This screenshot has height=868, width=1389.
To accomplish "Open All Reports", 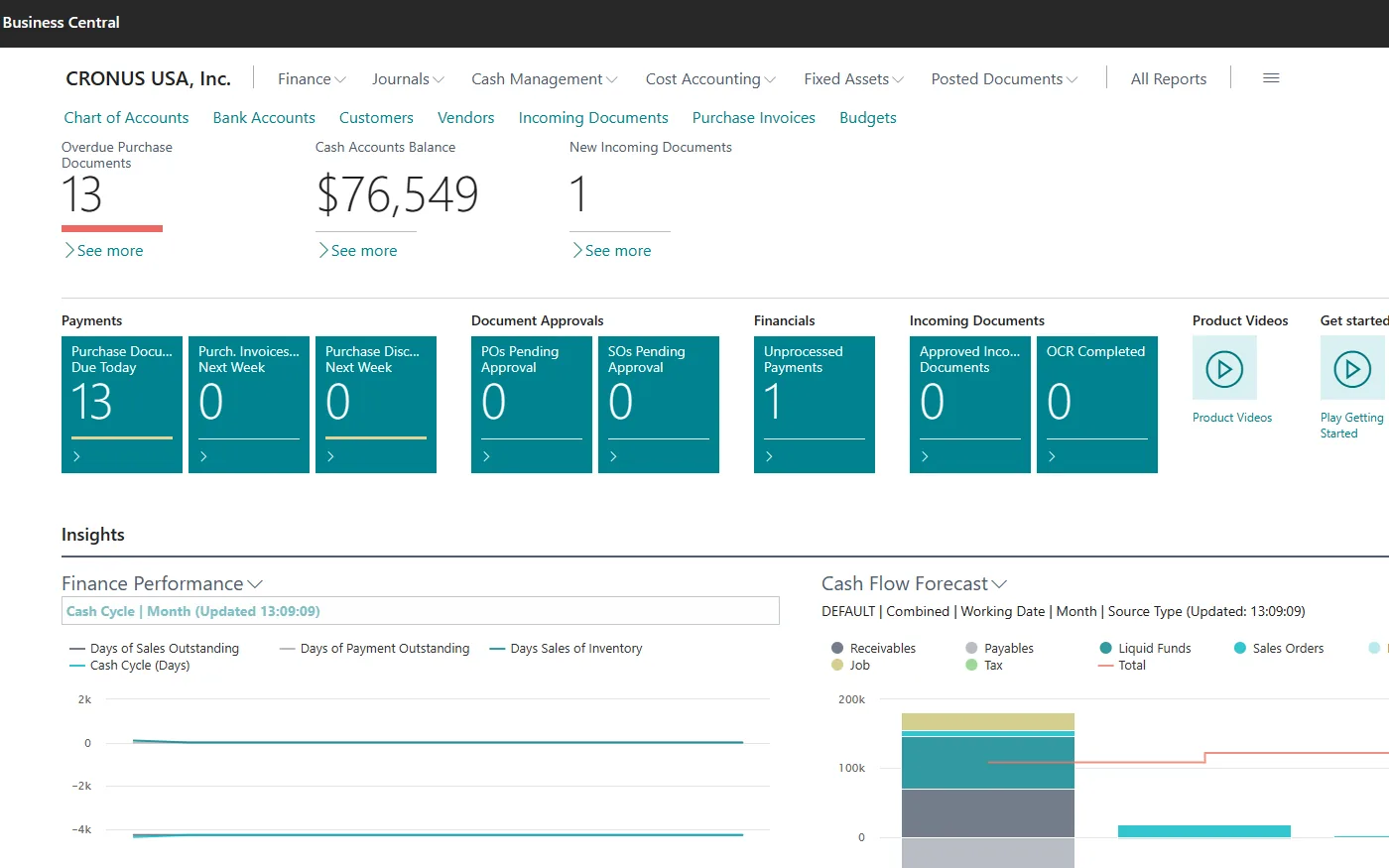I will pos(1169,79).
